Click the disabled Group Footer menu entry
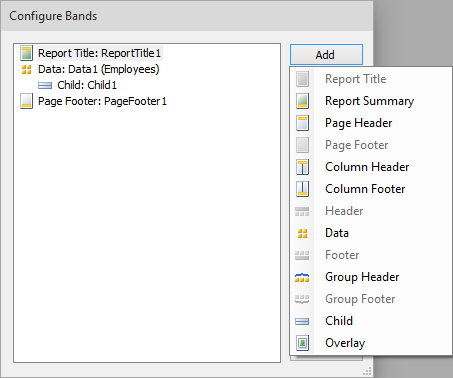This screenshot has width=453, height=378. [x=371, y=299]
